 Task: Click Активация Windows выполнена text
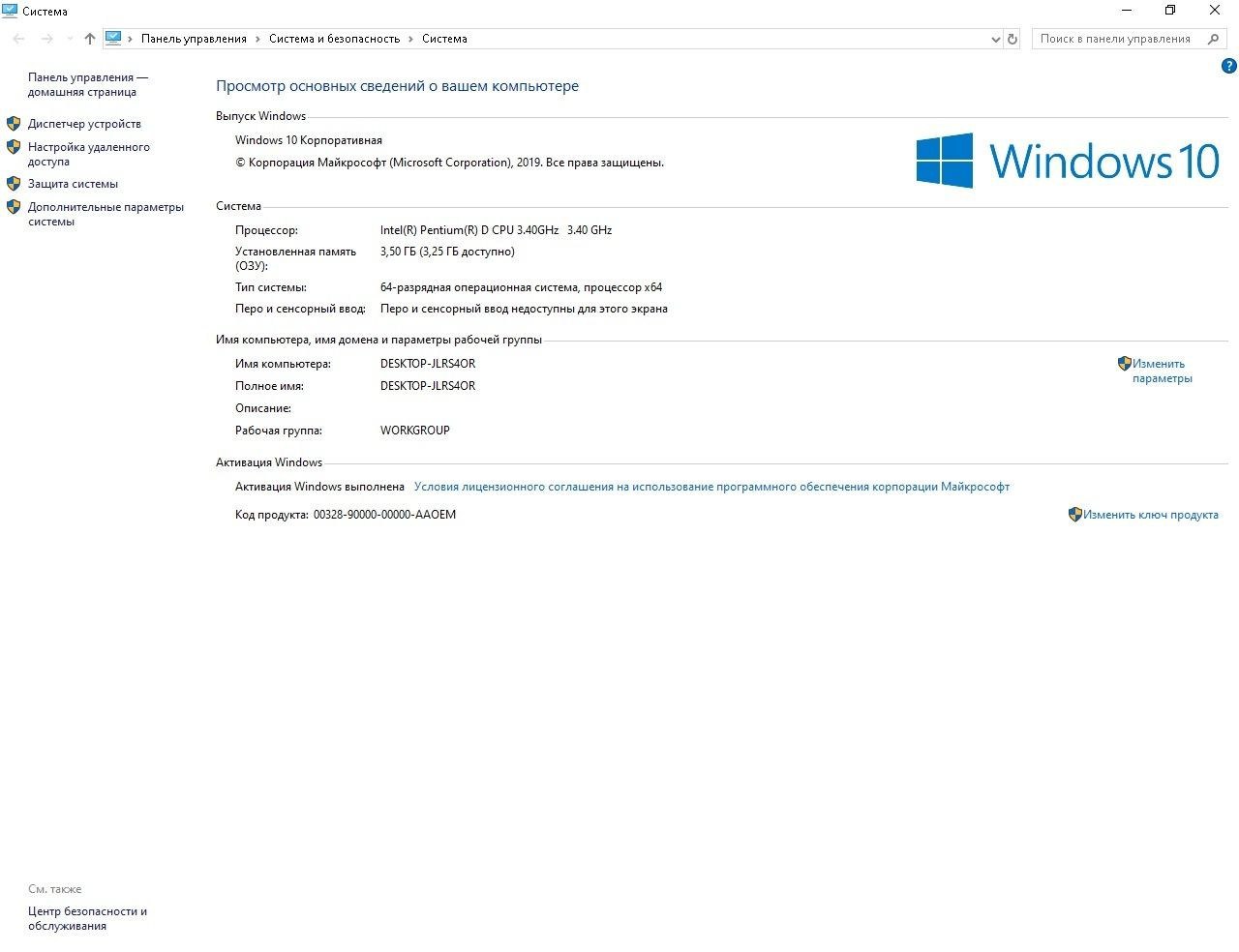319,487
